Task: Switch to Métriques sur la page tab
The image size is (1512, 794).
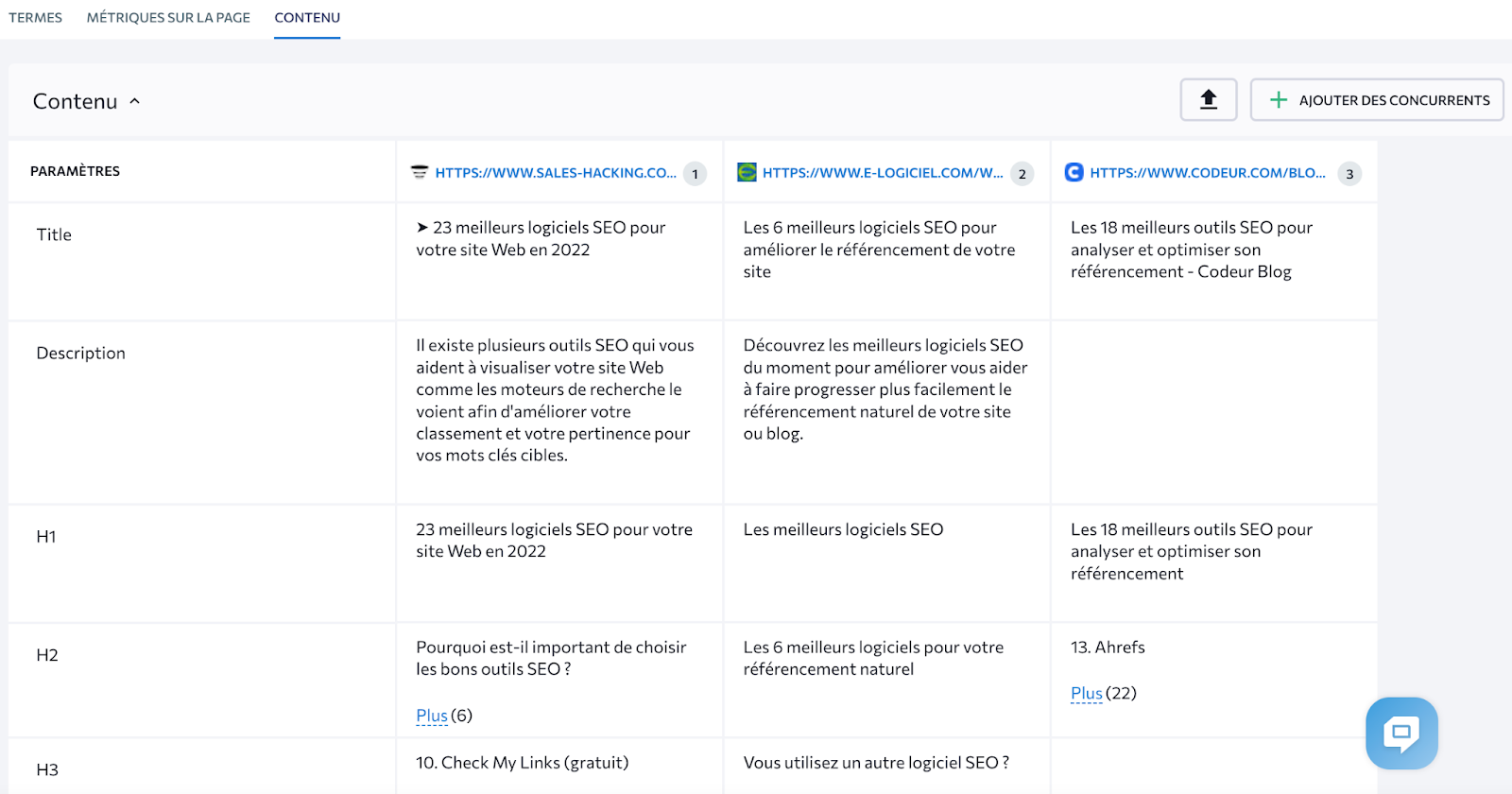Action: (x=168, y=18)
